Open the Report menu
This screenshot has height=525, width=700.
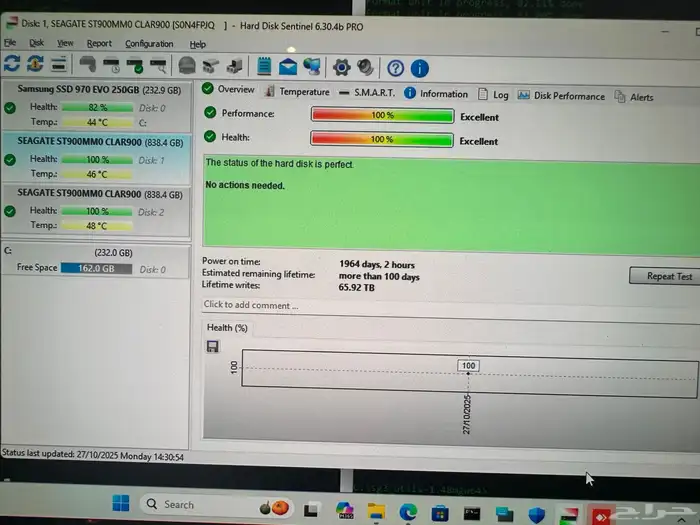point(99,44)
